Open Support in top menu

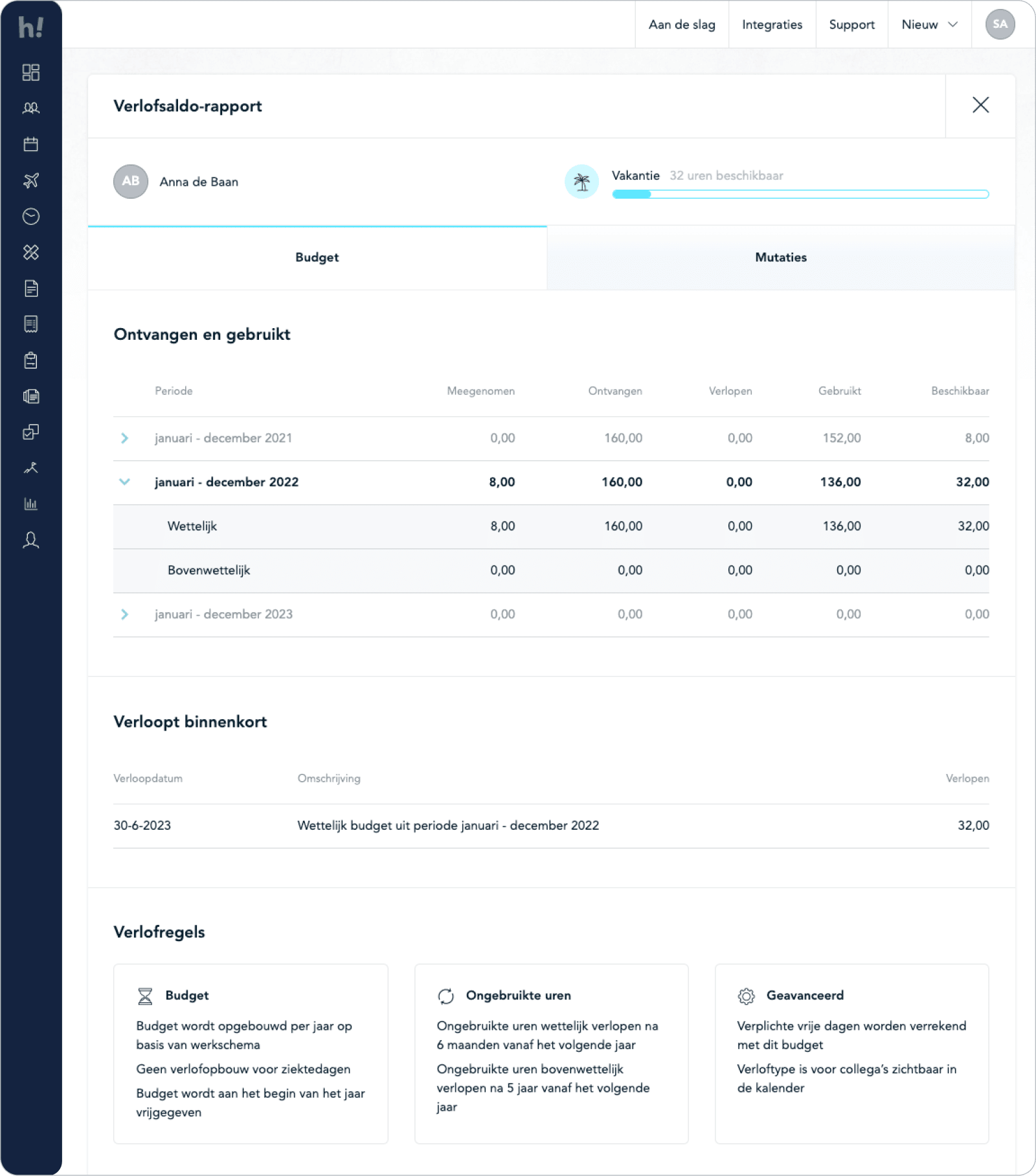coord(851,25)
